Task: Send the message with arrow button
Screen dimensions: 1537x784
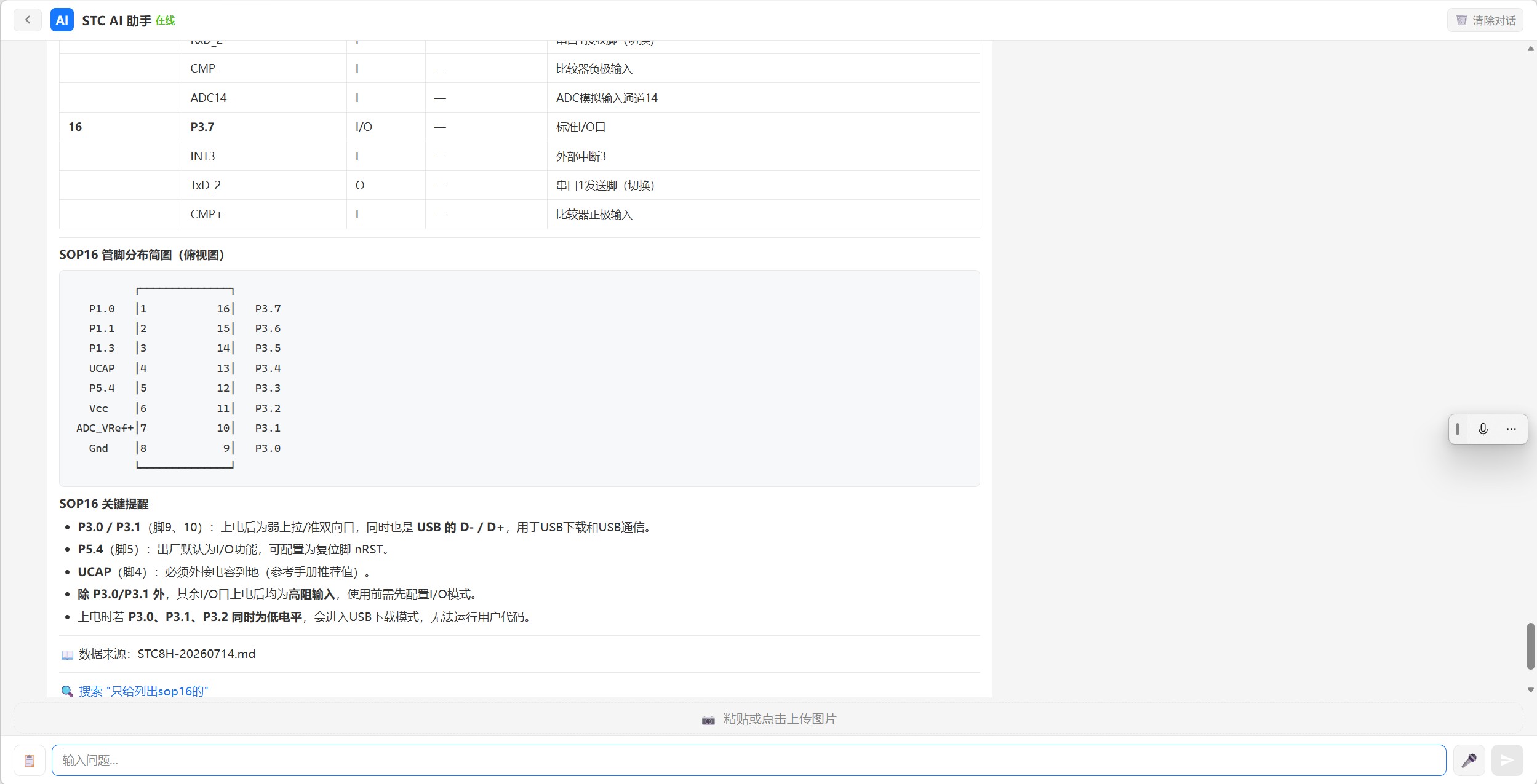Action: coord(1507,761)
